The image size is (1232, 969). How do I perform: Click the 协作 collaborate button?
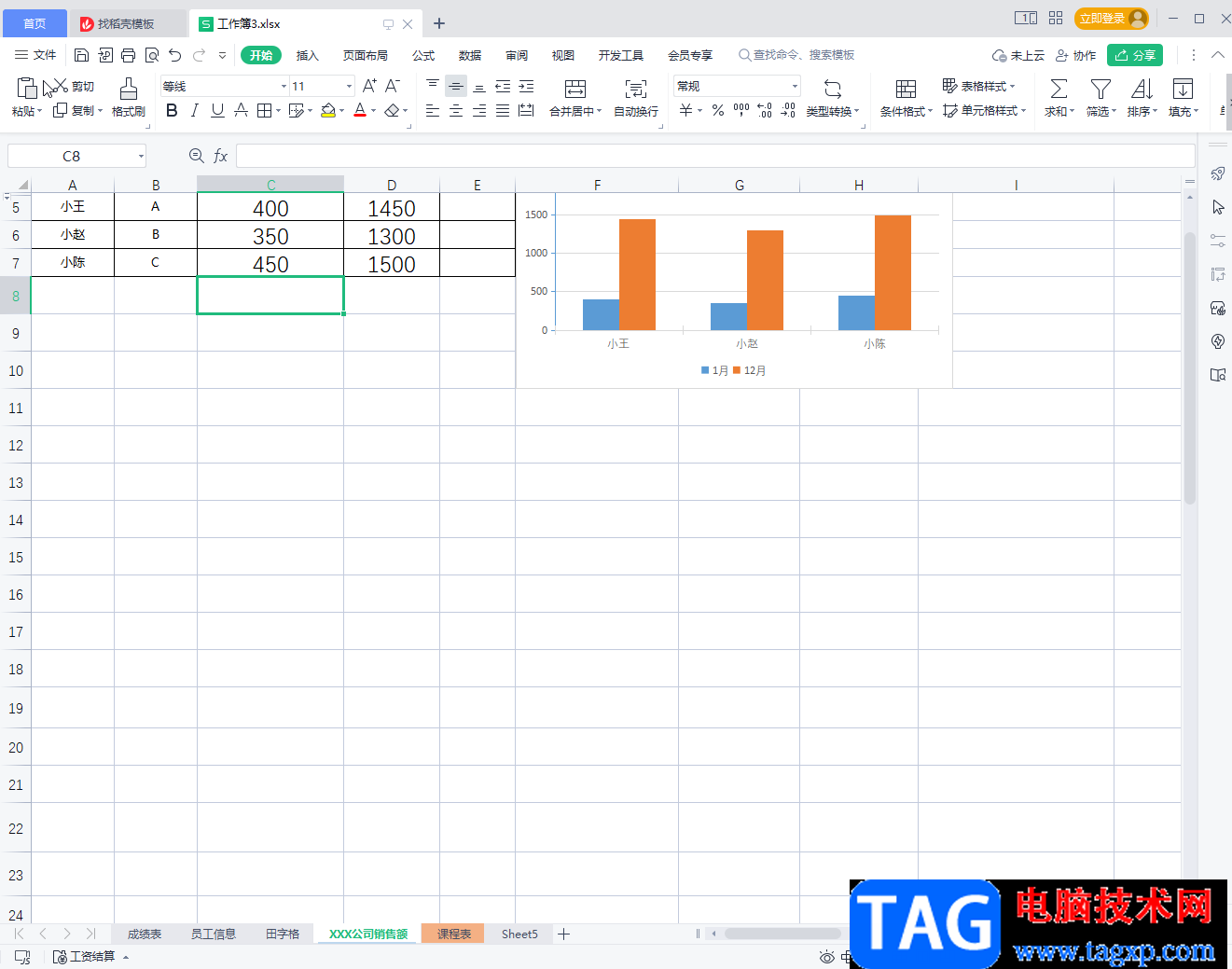(1075, 55)
